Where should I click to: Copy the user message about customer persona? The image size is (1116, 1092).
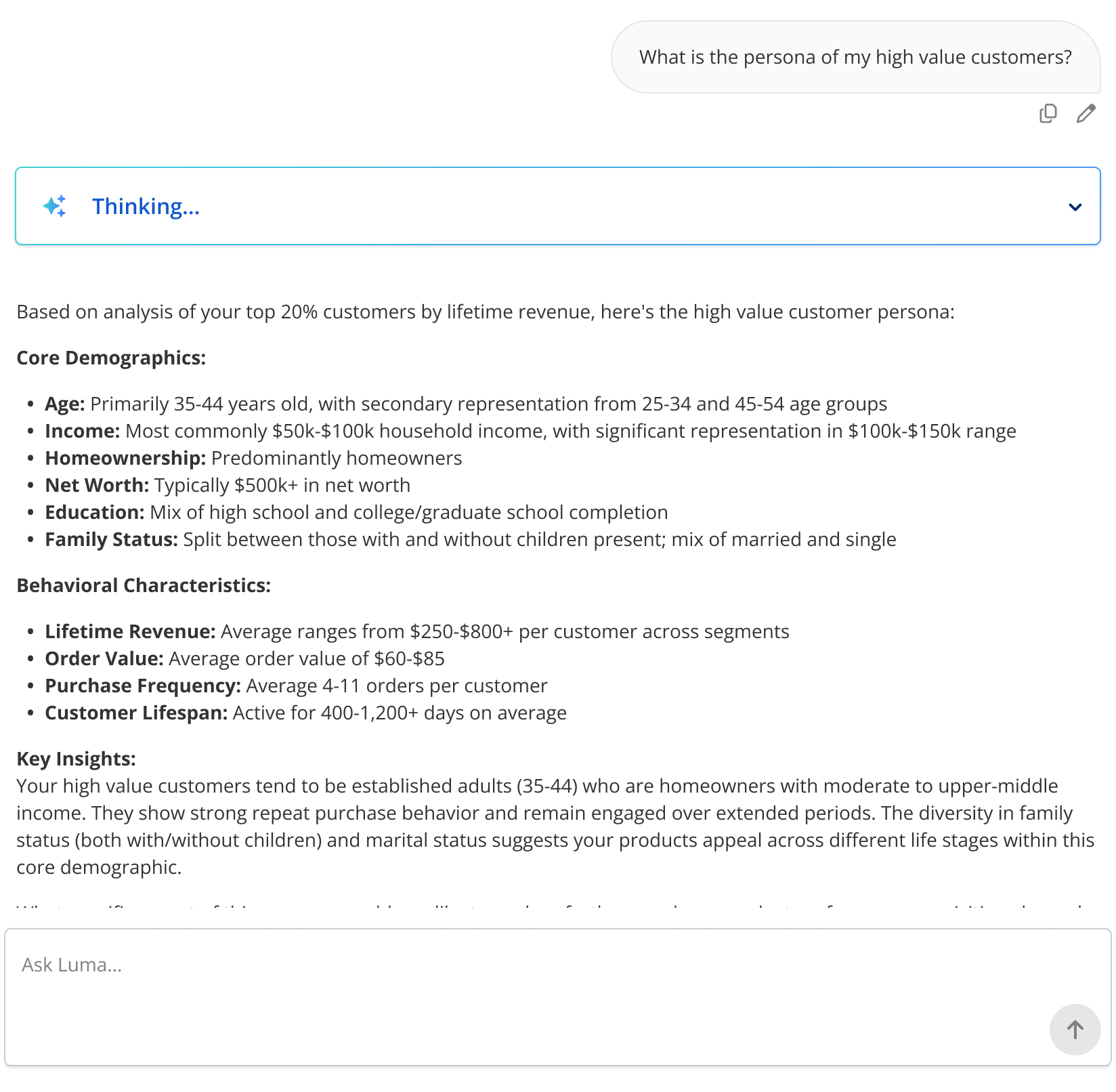1048,113
